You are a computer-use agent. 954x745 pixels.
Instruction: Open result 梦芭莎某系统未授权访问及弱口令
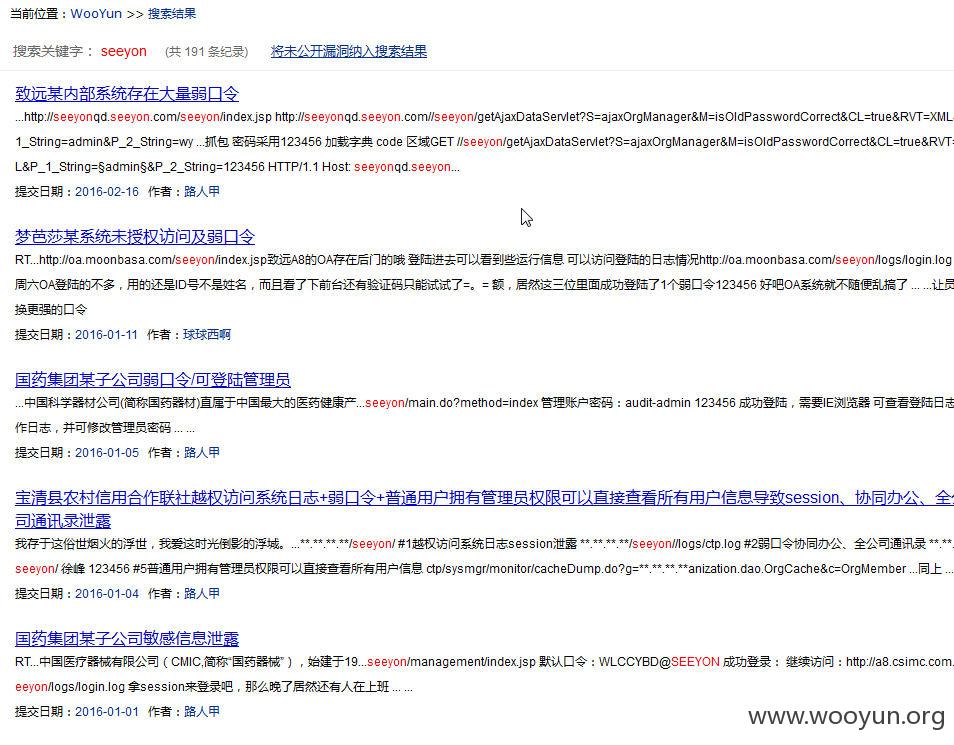point(135,236)
